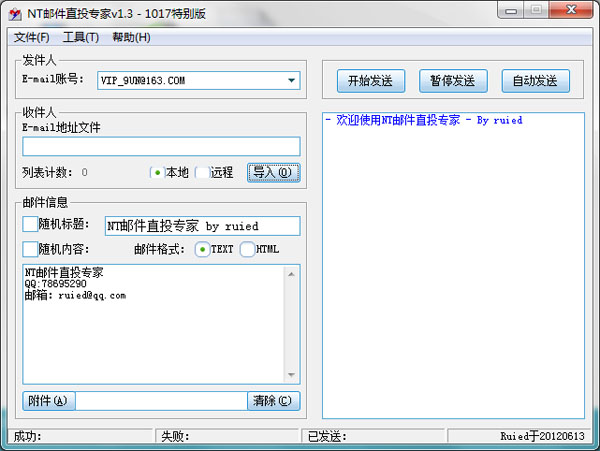
Task: Click the 成功 status bar entry
Action: [x=80, y=436]
